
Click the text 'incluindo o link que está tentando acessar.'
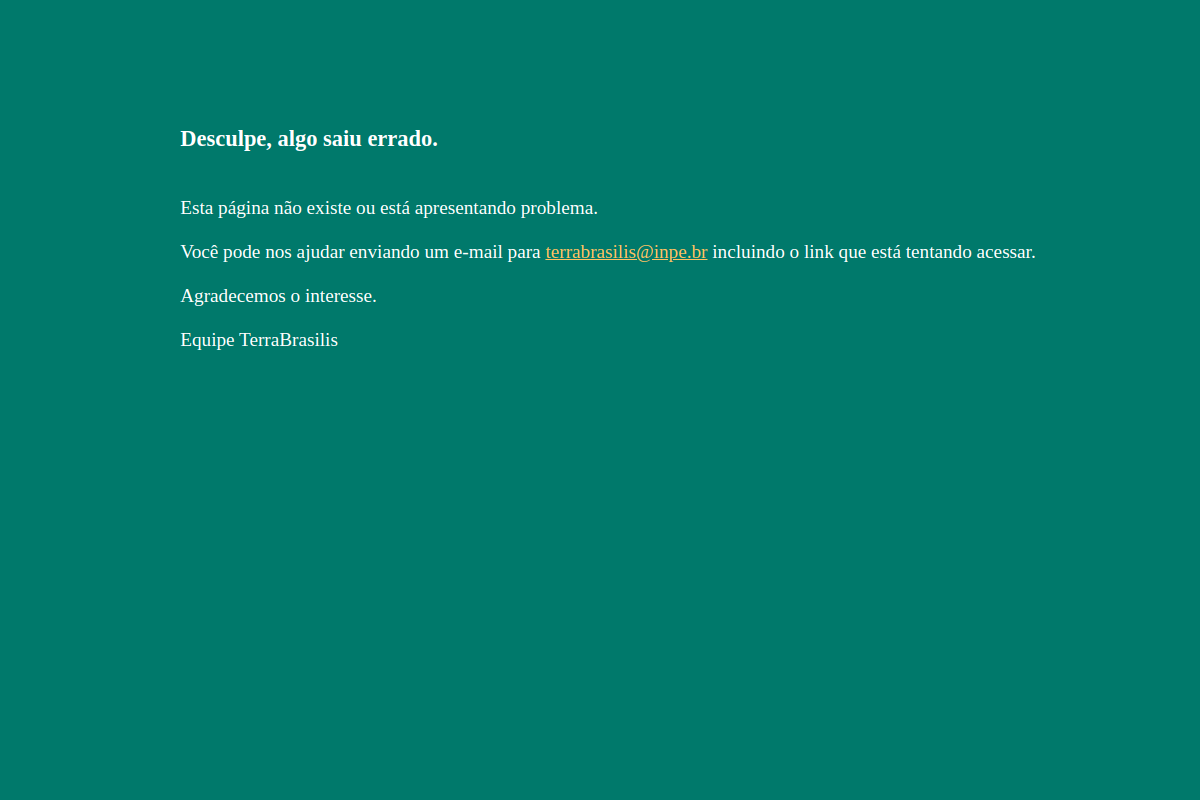(x=874, y=252)
